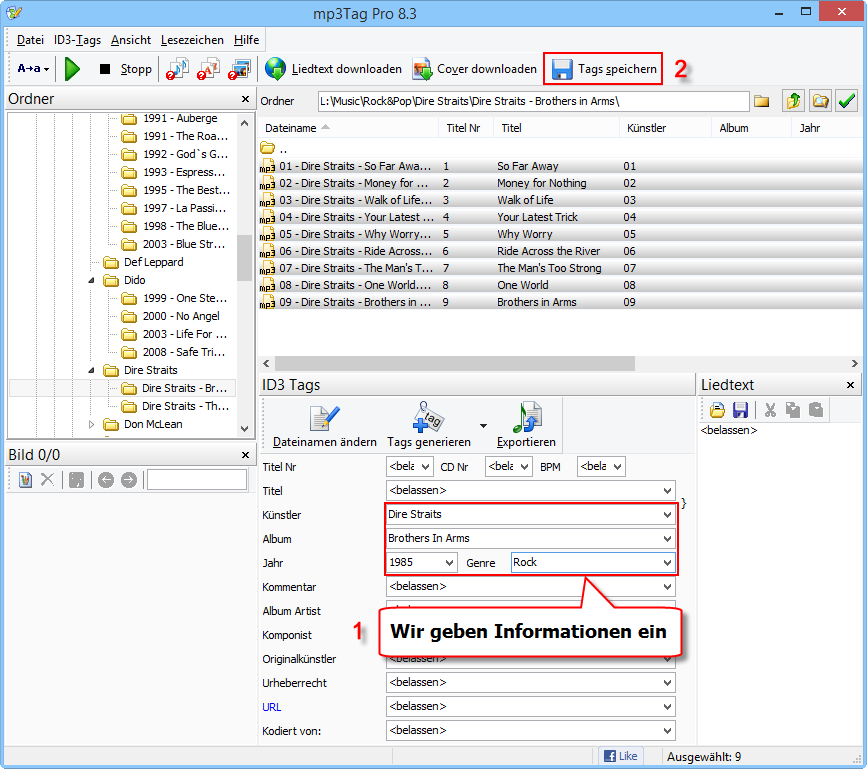Click the delete image X icon
Screen dimensions: 867x769
pos(48,479)
